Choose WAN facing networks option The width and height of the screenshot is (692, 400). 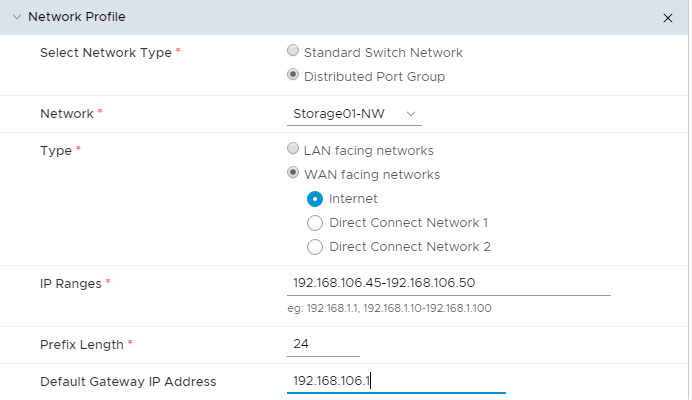click(x=293, y=173)
